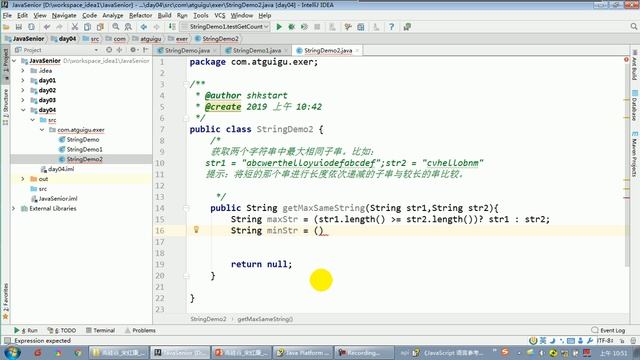Start debugging with the bug icon
This screenshot has width=640, height=360.
tap(291, 27)
